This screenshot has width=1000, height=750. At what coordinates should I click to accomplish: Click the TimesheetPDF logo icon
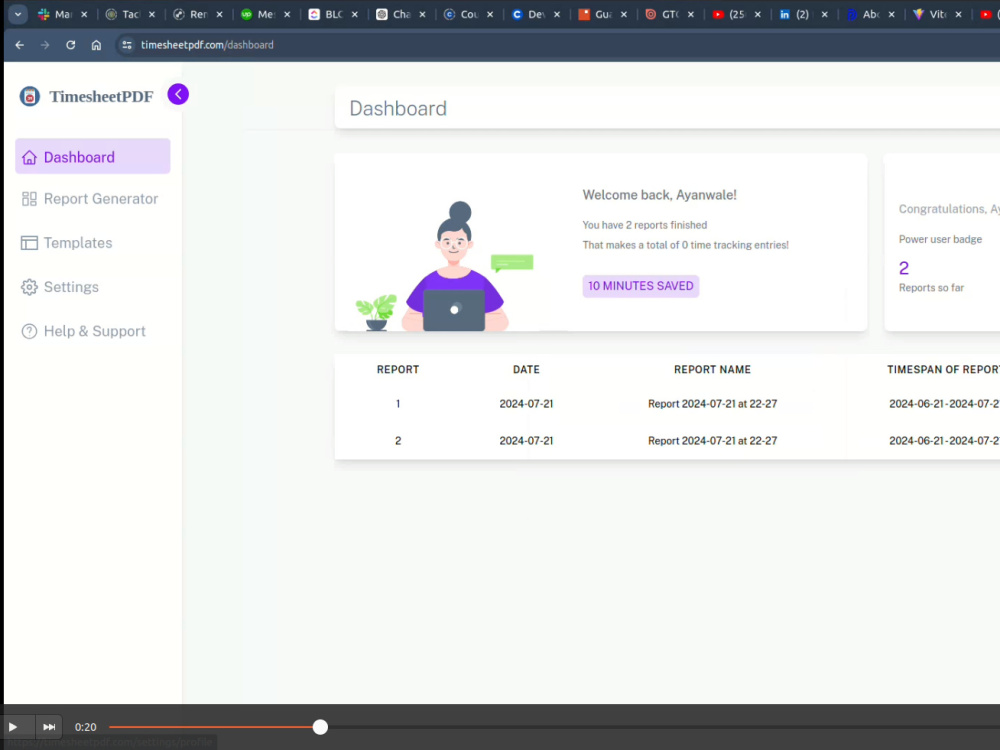click(x=29, y=96)
